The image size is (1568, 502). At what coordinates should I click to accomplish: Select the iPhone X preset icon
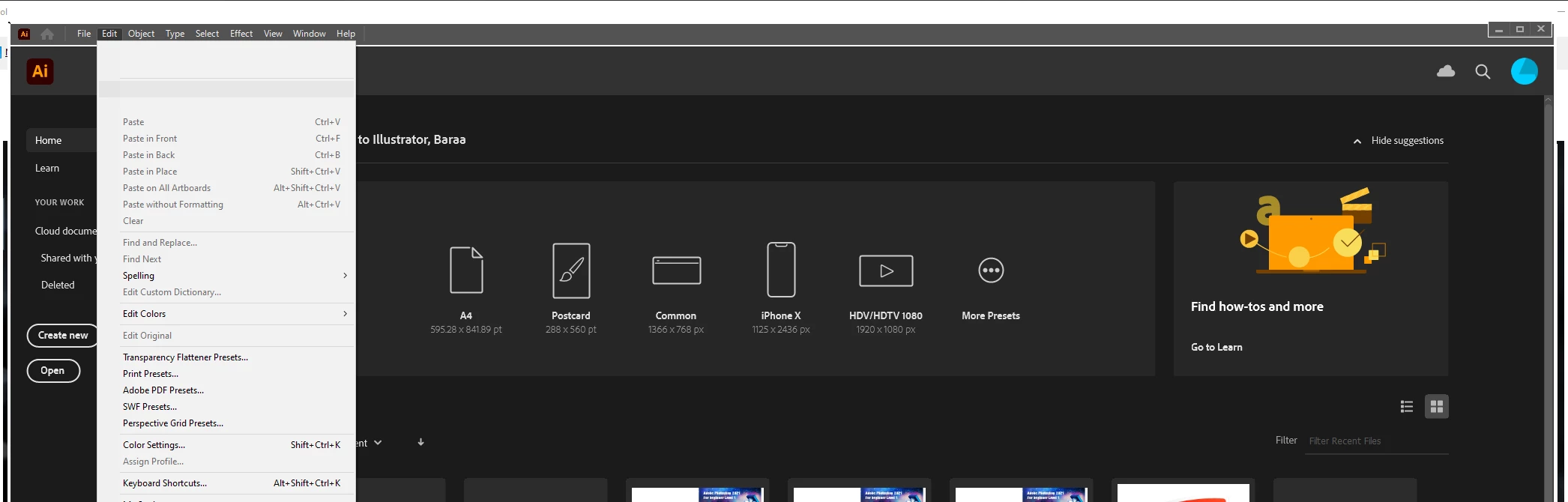tap(781, 270)
